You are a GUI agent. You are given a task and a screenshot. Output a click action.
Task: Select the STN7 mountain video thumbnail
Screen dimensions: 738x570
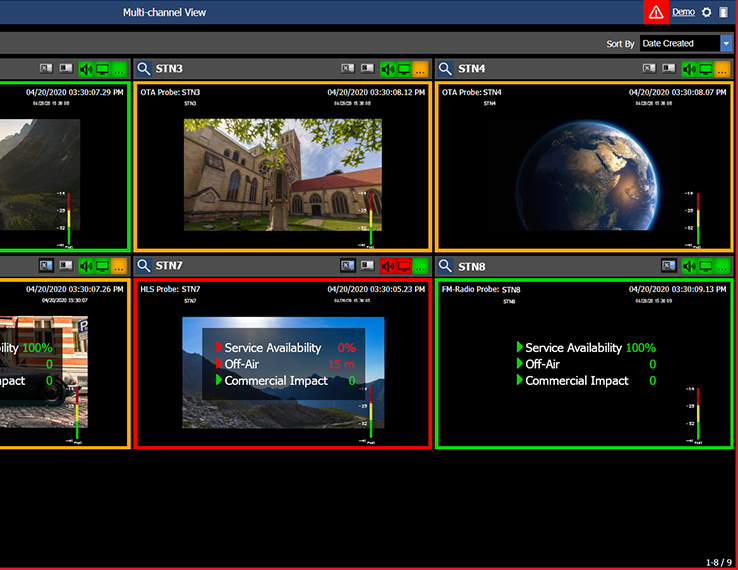[283, 372]
